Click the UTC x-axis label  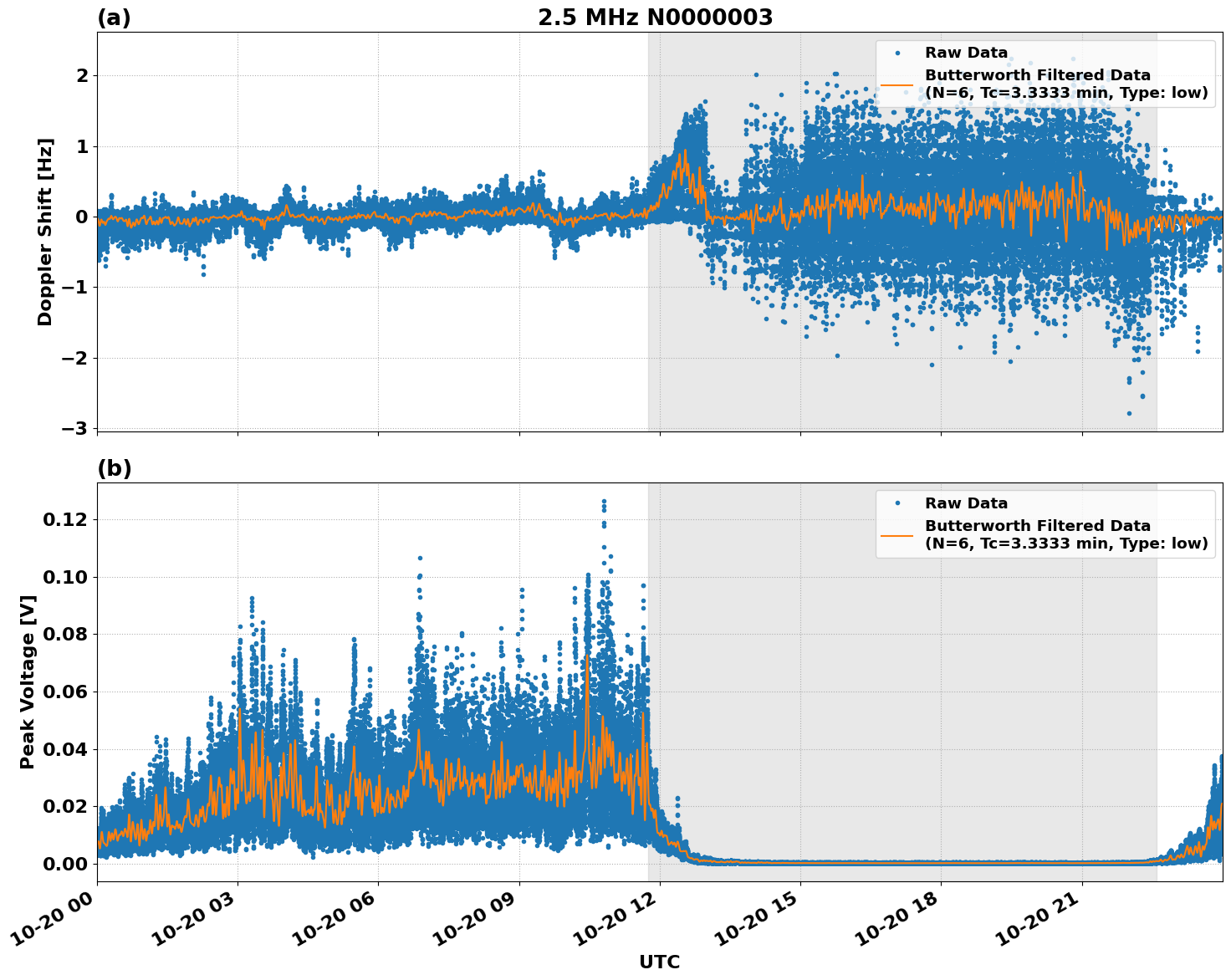659,962
